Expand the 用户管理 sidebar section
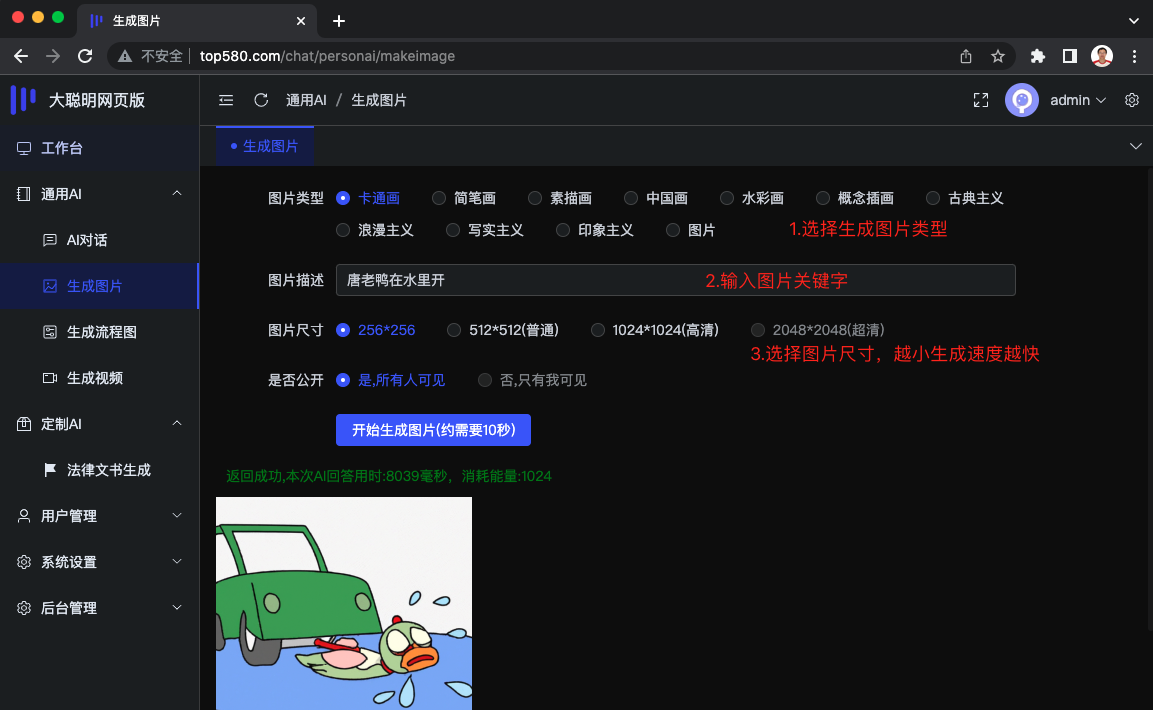 (x=177, y=516)
